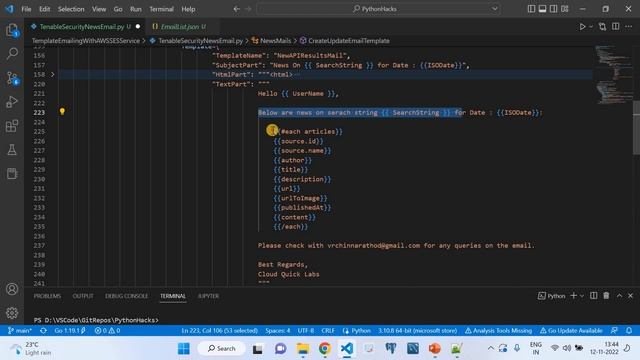640x360 pixels.
Task: Split the terminal panel
Action: pyautogui.click(x=593, y=296)
